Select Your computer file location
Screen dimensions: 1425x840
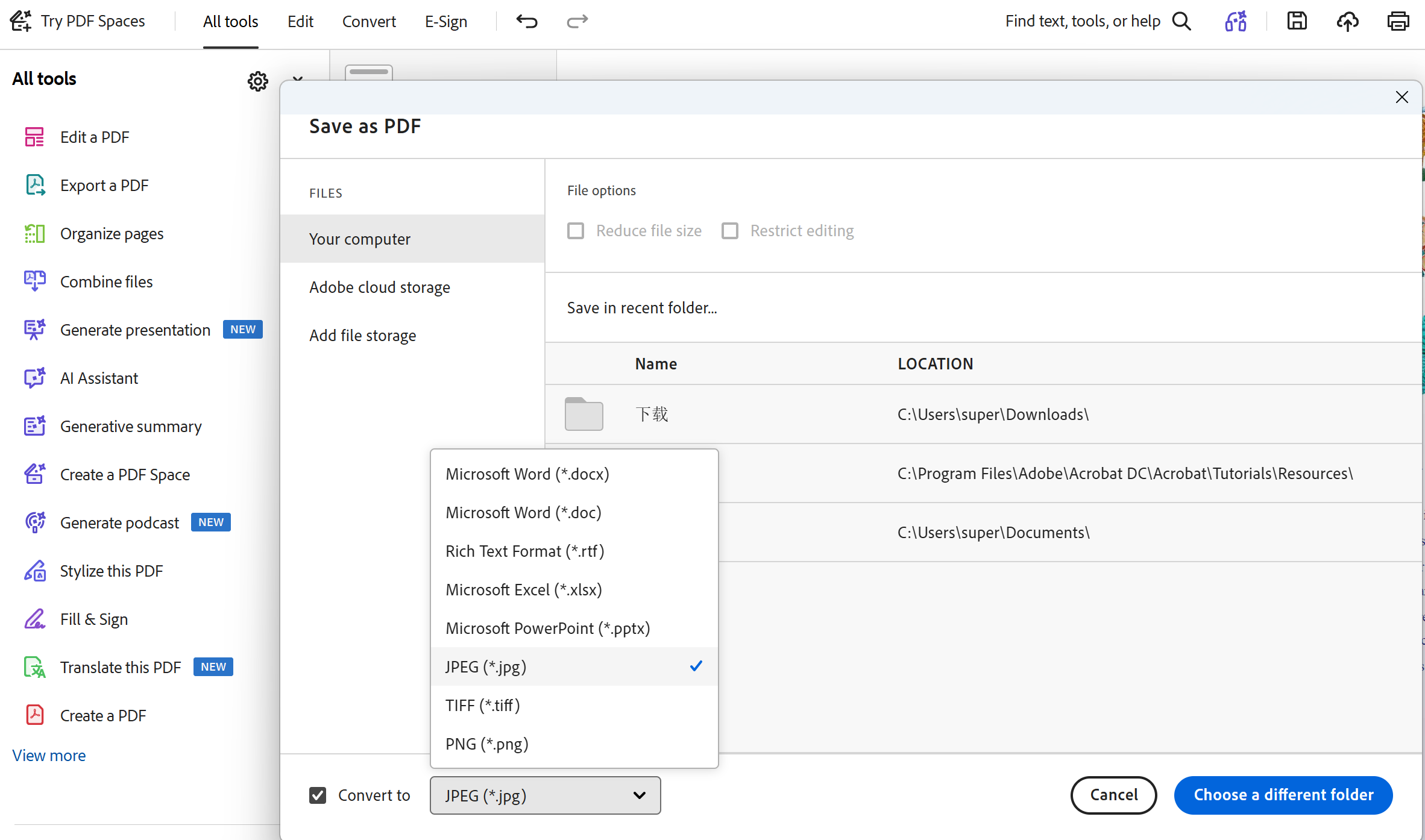pos(412,239)
